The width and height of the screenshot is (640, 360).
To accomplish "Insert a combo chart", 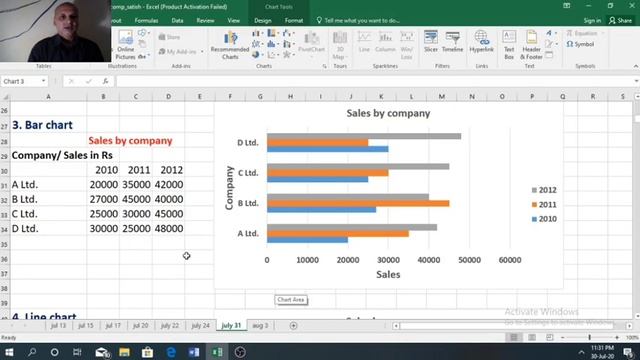I will pos(288,44).
